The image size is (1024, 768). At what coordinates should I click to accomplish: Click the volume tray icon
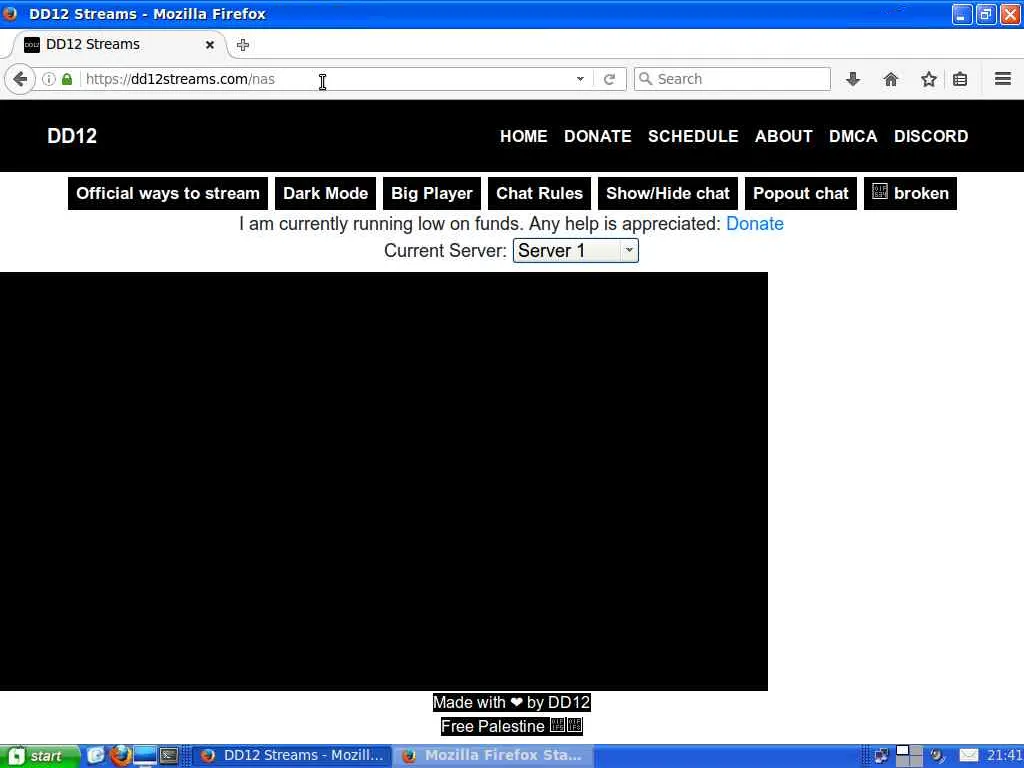938,756
